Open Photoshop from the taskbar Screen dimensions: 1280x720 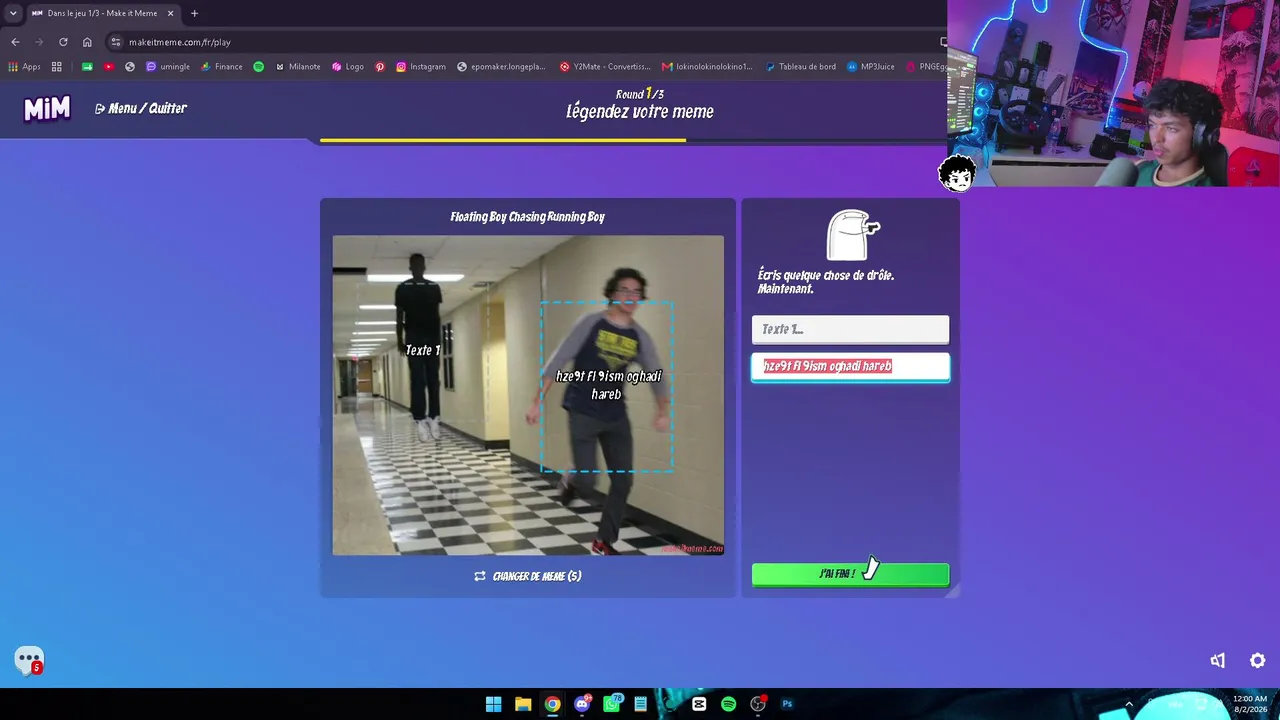click(x=787, y=704)
